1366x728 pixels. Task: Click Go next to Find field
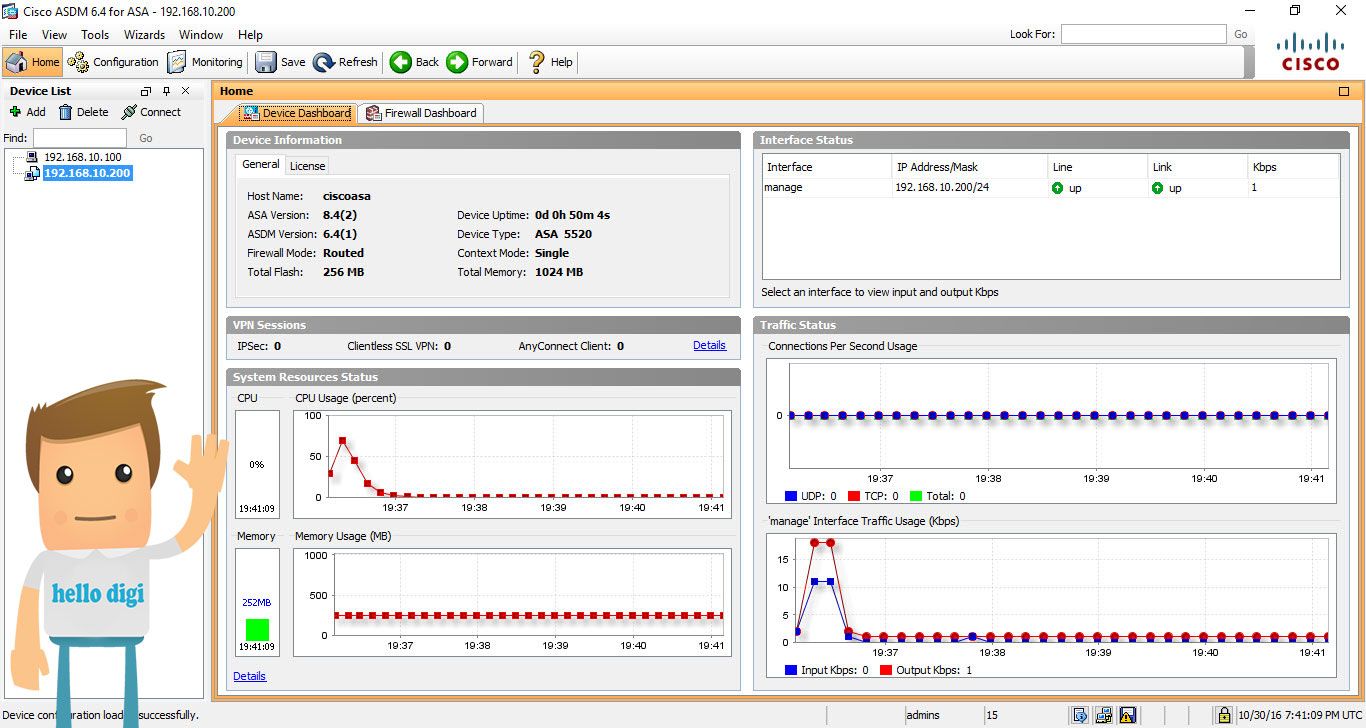click(146, 138)
